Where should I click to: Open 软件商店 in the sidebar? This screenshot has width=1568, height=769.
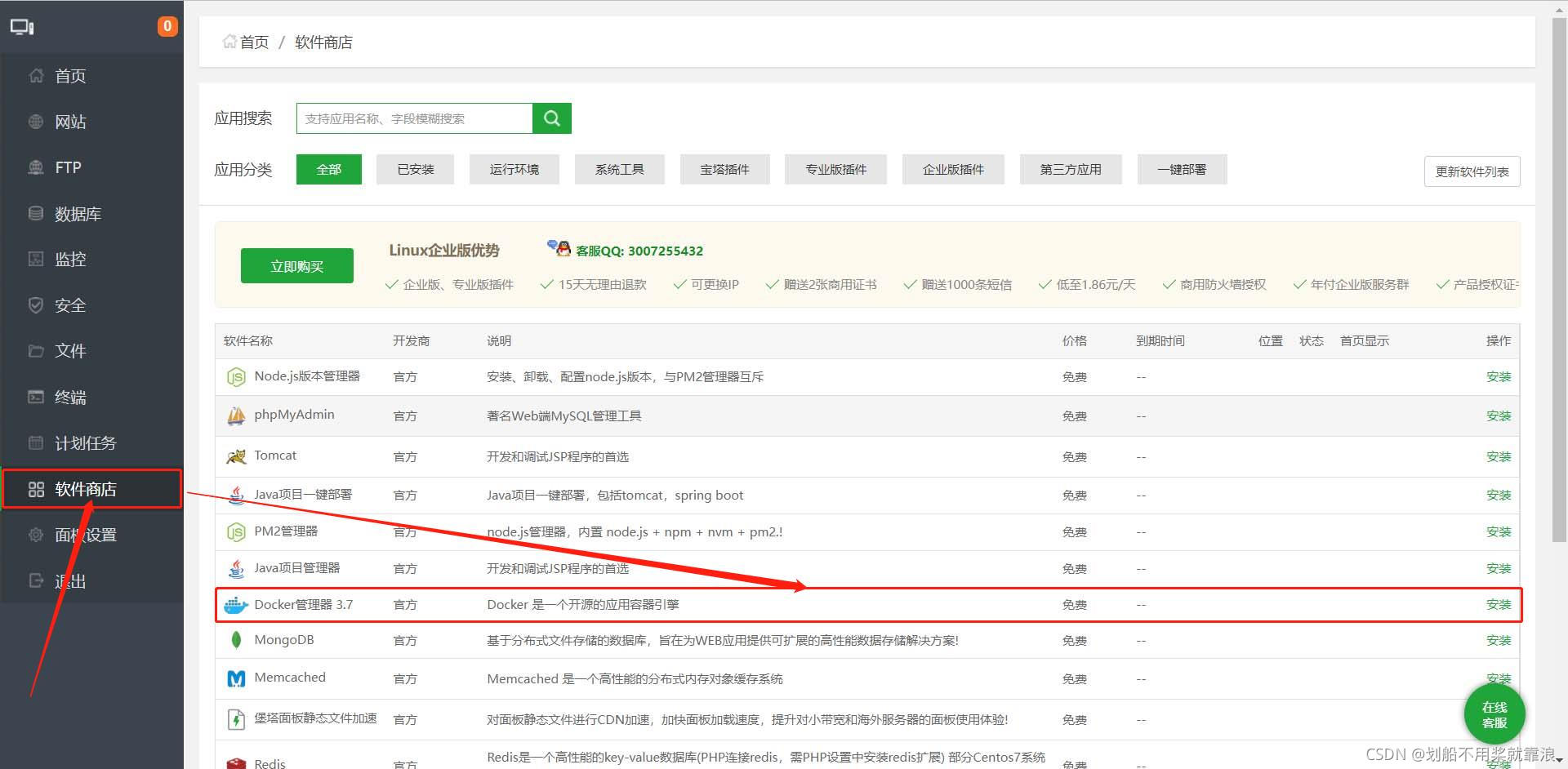coord(85,489)
